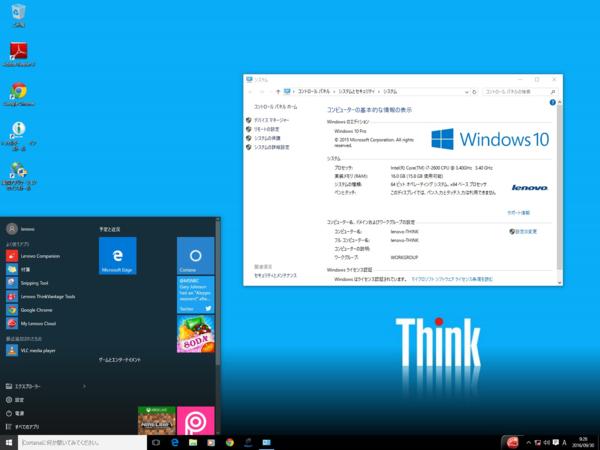This screenshot has width=600, height=450.
Task: Open All apps entry in Start menu
Action: (x=23, y=427)
